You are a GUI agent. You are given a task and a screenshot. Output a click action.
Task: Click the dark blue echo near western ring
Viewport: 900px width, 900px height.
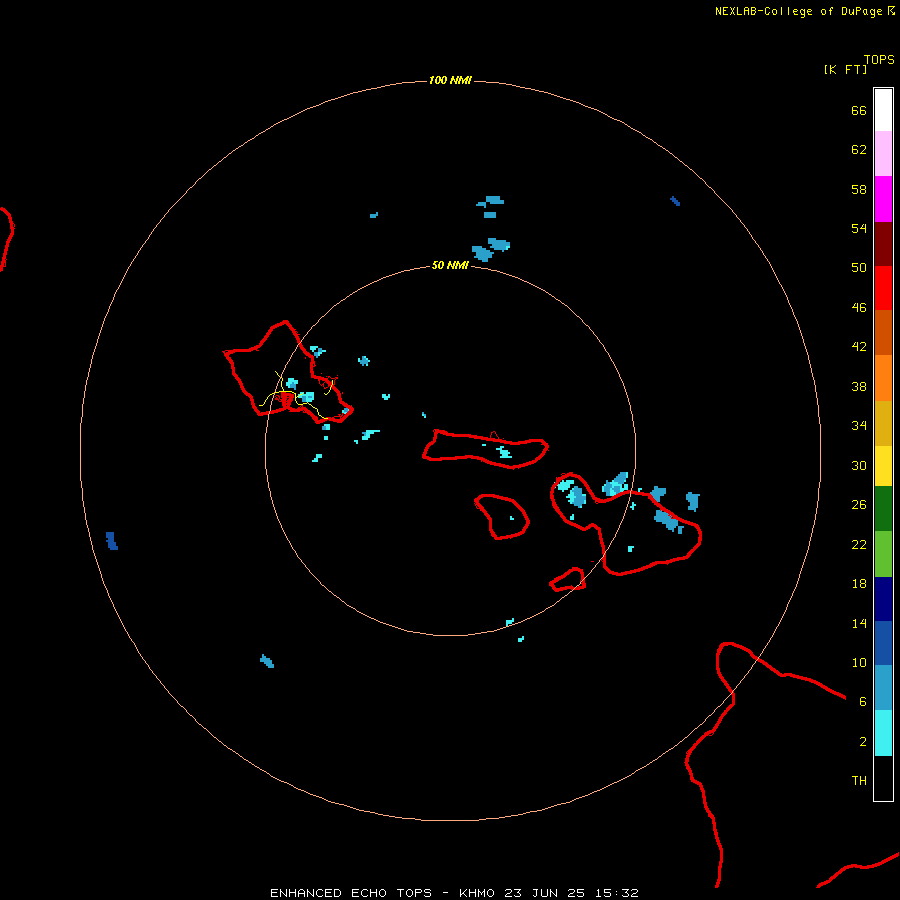point(112,541)
